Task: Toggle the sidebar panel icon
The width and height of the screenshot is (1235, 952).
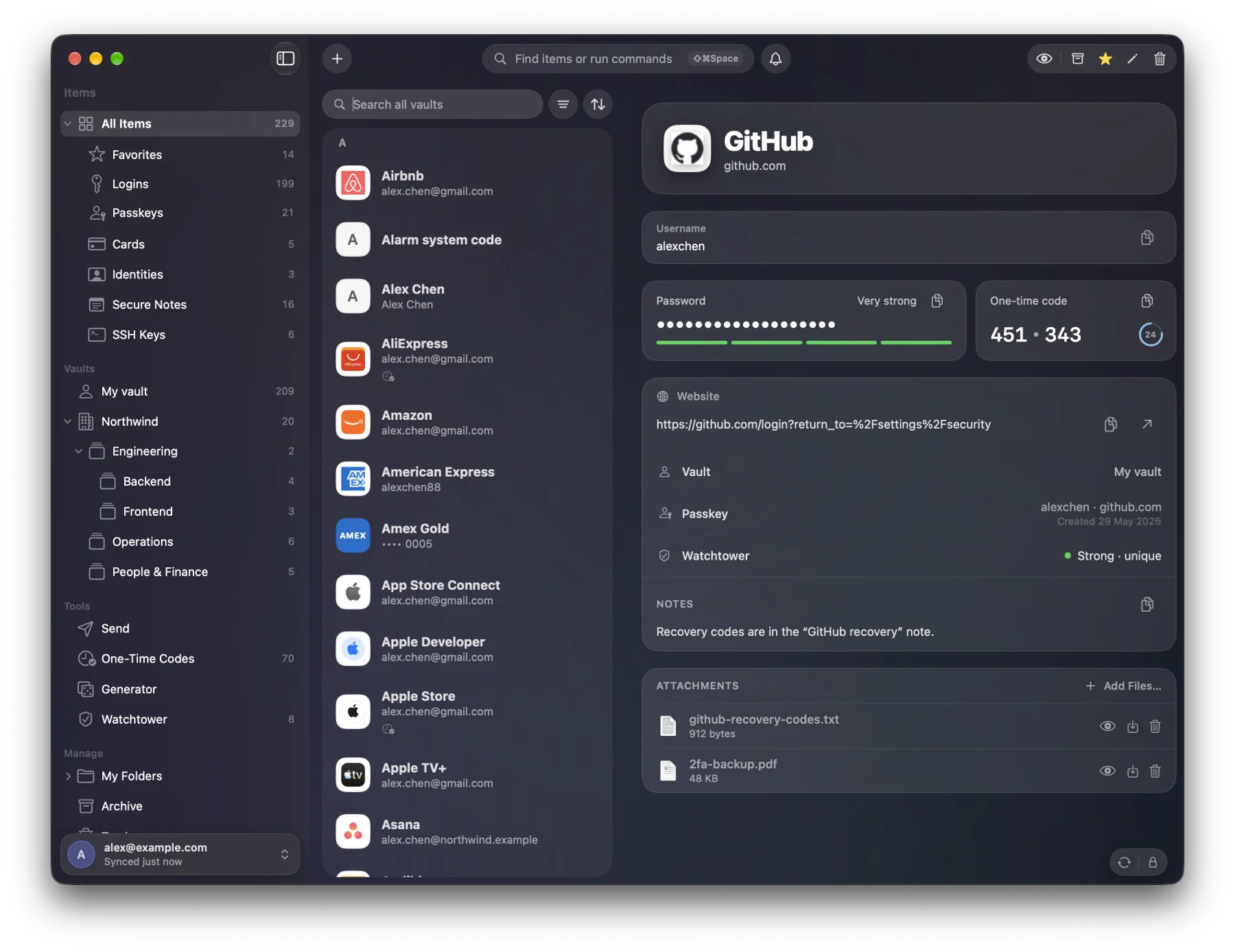Action: 285,58
